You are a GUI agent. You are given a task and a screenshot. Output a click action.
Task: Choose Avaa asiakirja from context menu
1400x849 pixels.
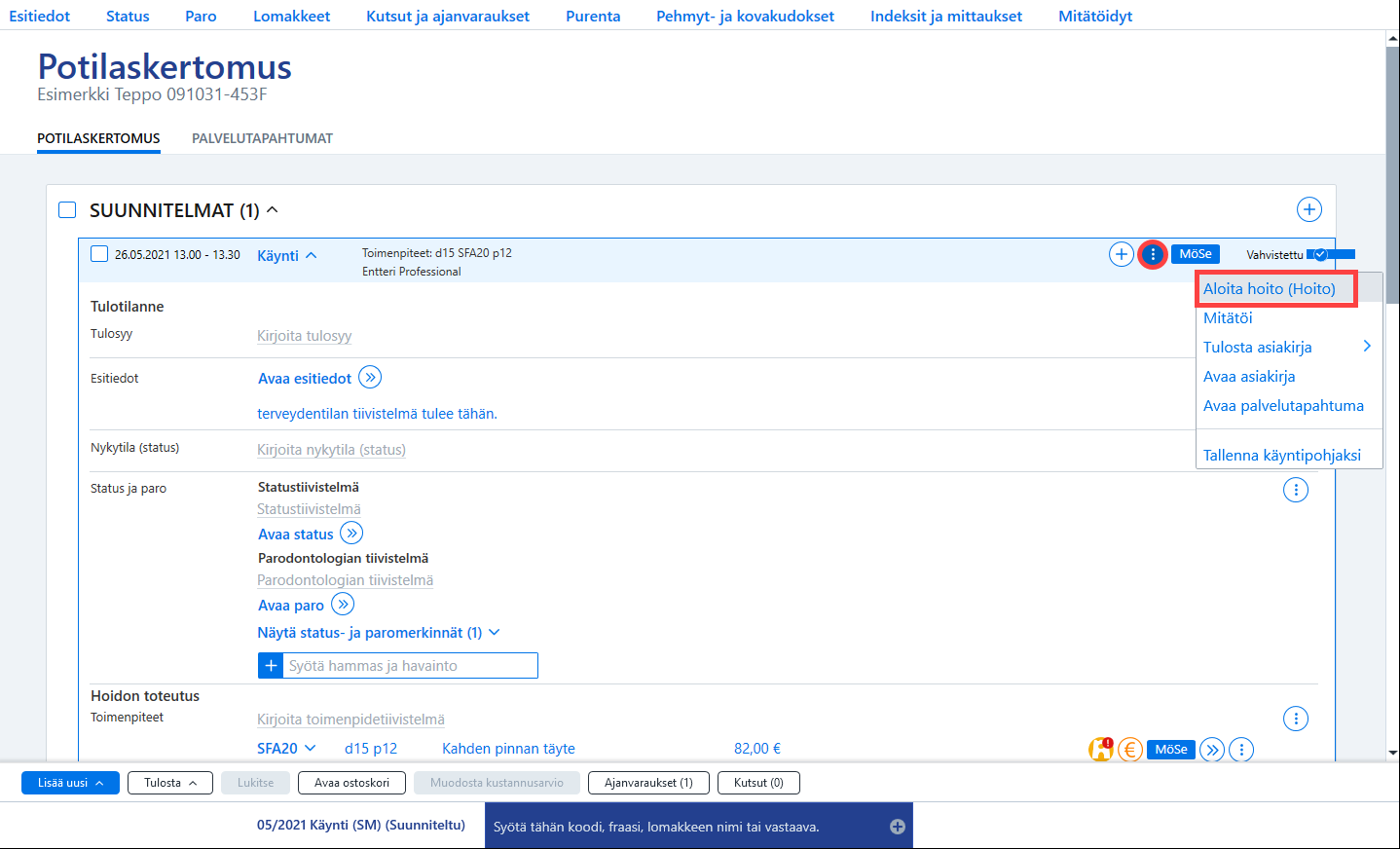pos(1249,376)
